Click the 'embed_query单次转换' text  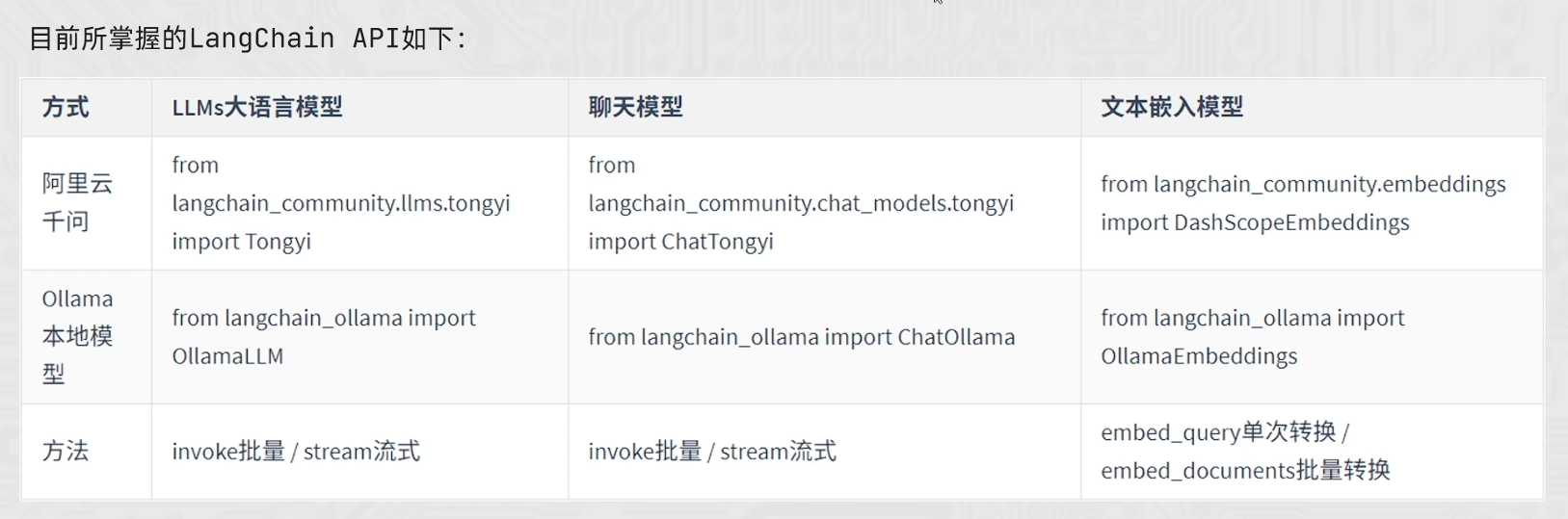coord(1218,432)
